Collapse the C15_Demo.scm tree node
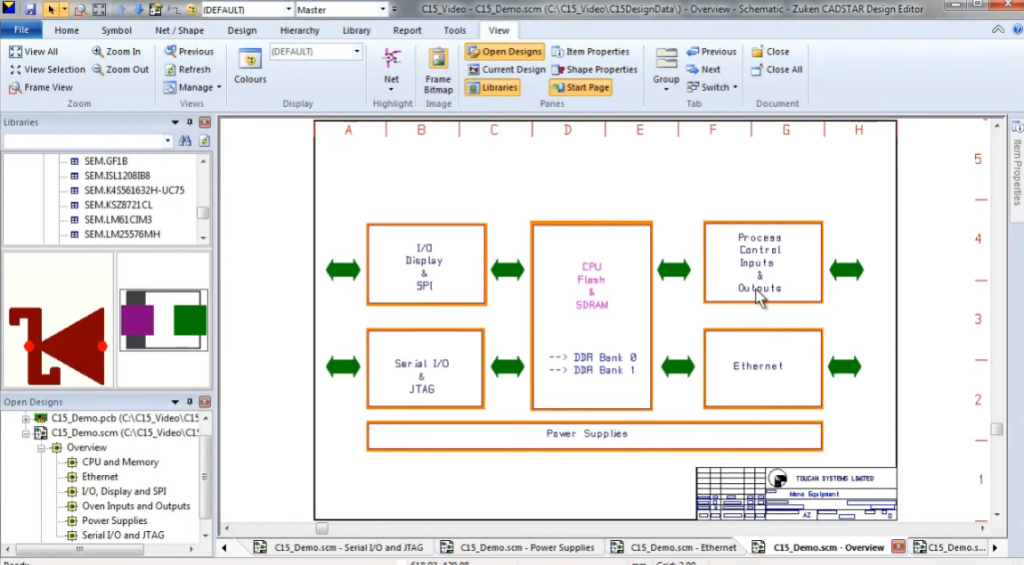This screenshot has height=565, width=1024. click(25, 432)
